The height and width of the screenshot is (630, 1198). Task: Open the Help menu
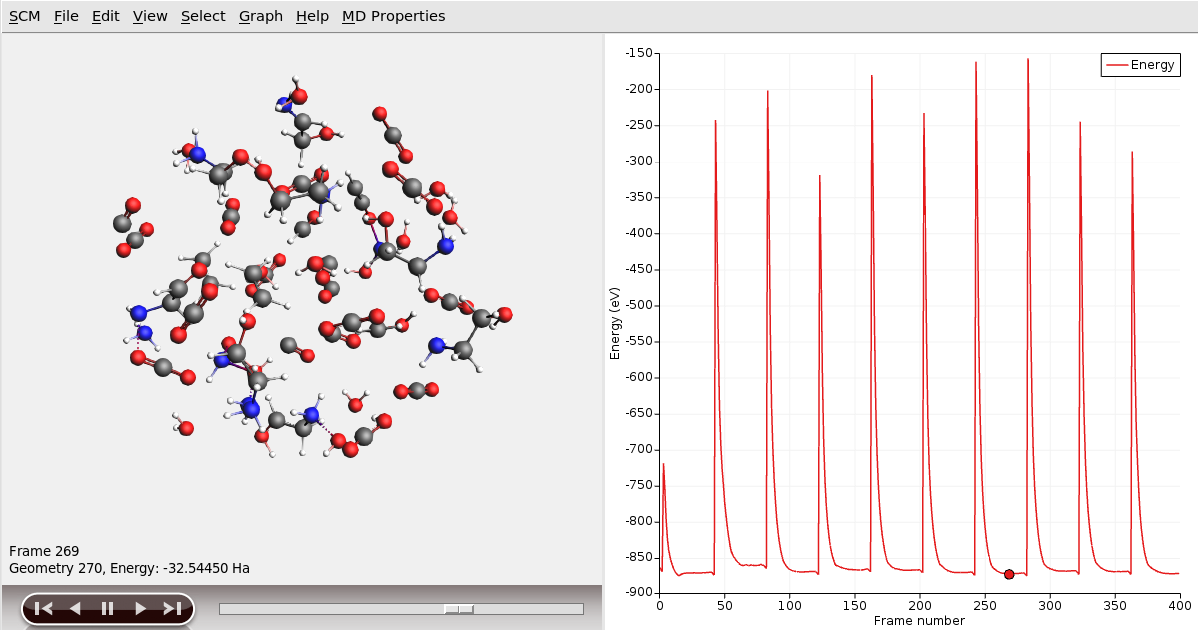pyautogui.click(x=312, y=16)
